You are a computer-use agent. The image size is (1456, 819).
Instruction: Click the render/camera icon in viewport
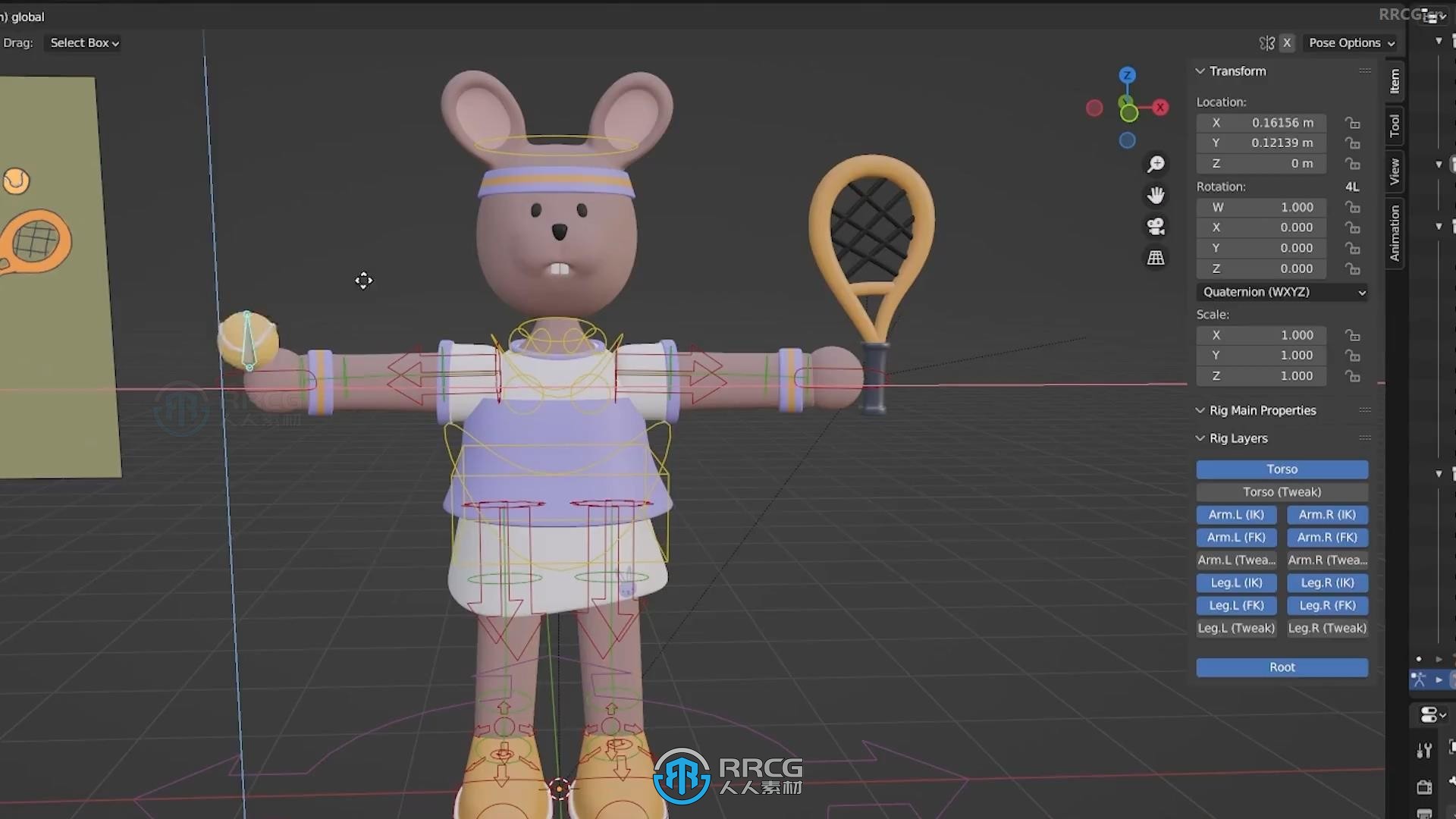[1156, 226]
